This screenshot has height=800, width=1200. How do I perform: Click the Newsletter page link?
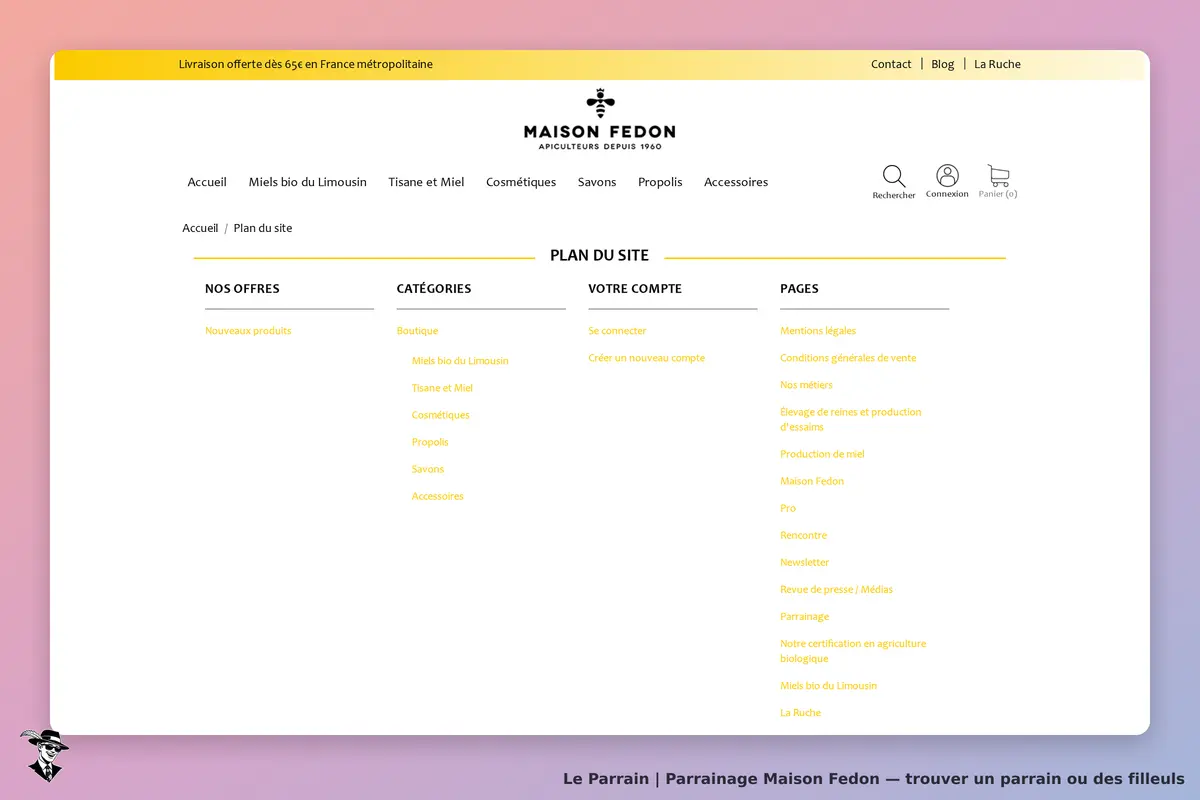[x=805, y=562]
